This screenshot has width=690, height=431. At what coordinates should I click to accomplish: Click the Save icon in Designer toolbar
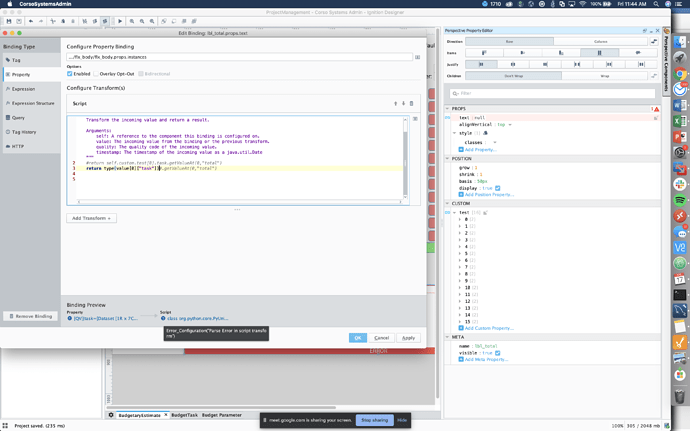(8, 21)
